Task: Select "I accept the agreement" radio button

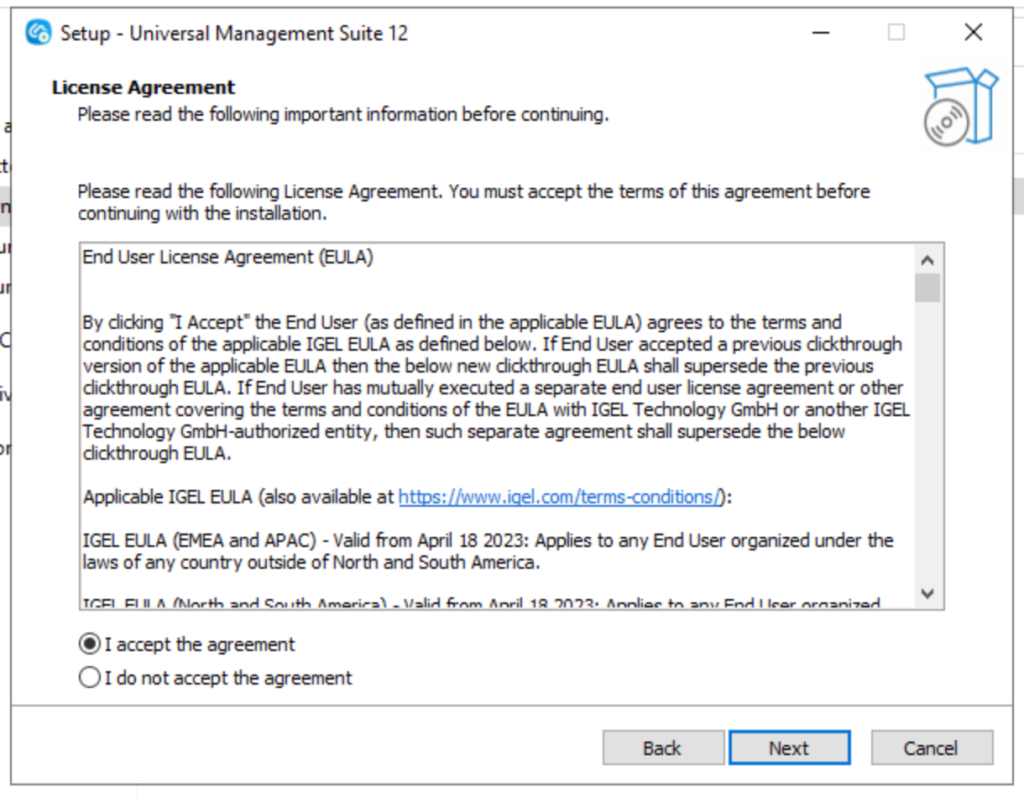Action: 90,644
